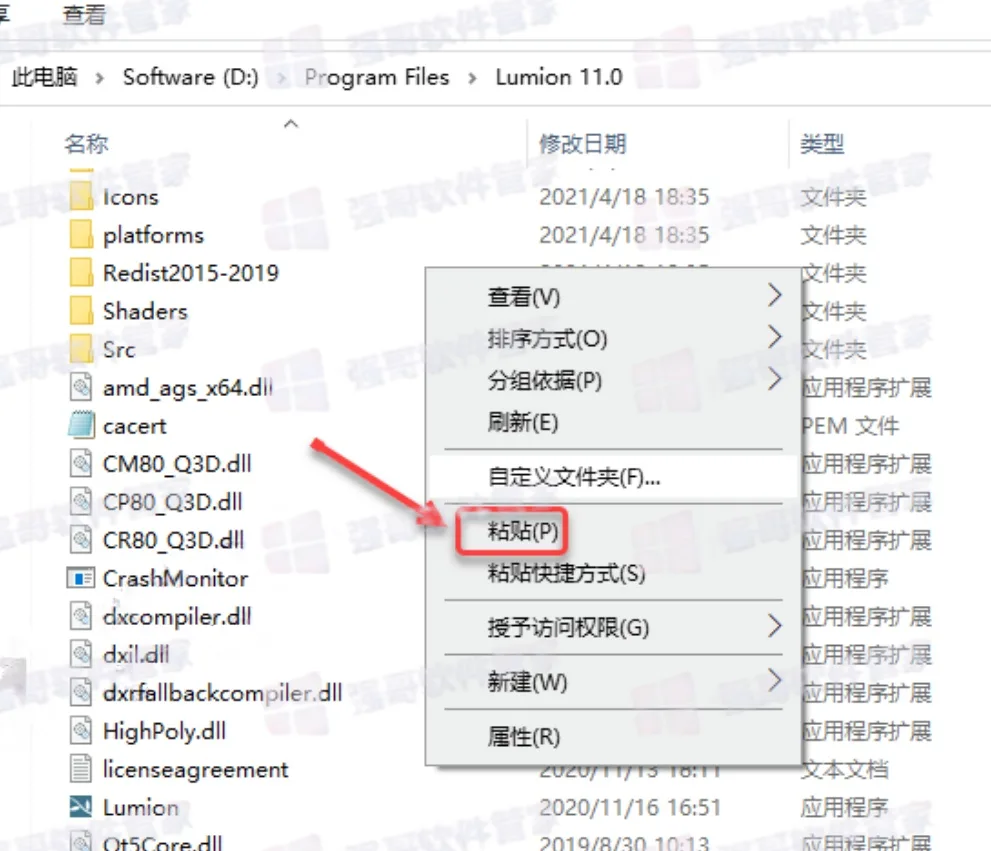Viewport: 991px width, 851px height.
Task: Select the CP80_Q3D.dll file icon
Action: [x=81, y=501]
